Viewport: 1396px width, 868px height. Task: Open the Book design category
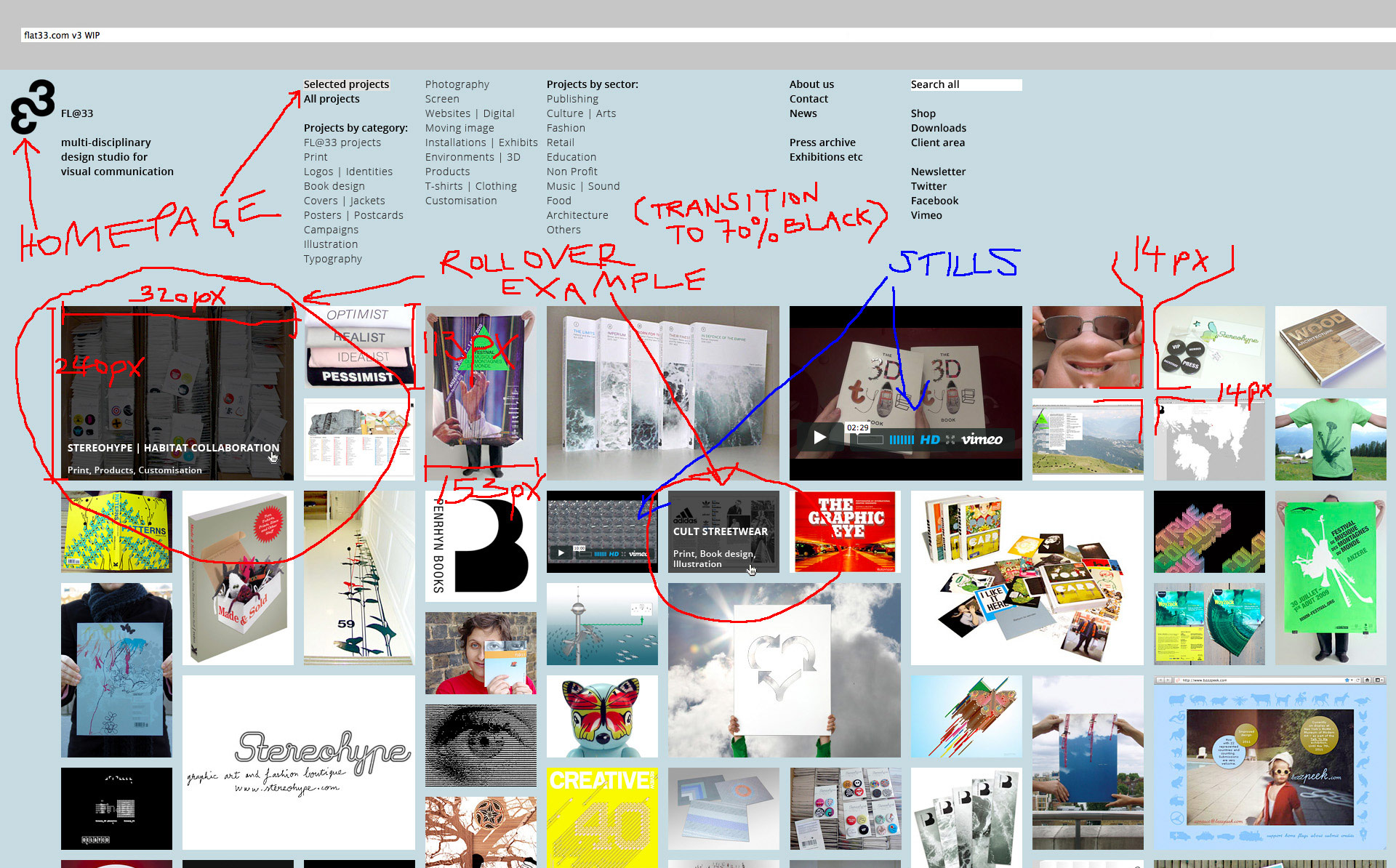click(334, 186)
